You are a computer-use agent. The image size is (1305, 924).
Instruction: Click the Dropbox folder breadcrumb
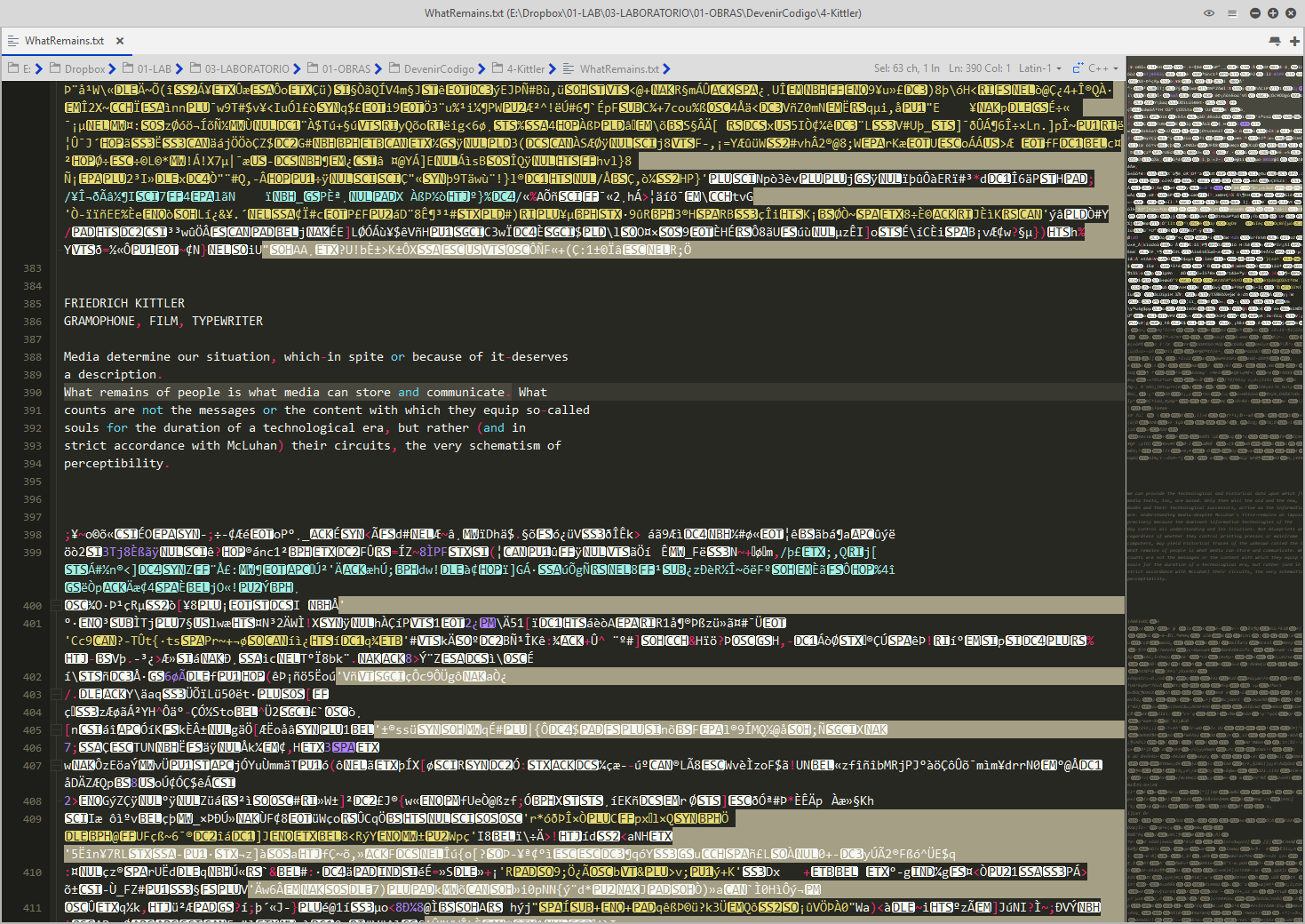(x=84, y=68)
